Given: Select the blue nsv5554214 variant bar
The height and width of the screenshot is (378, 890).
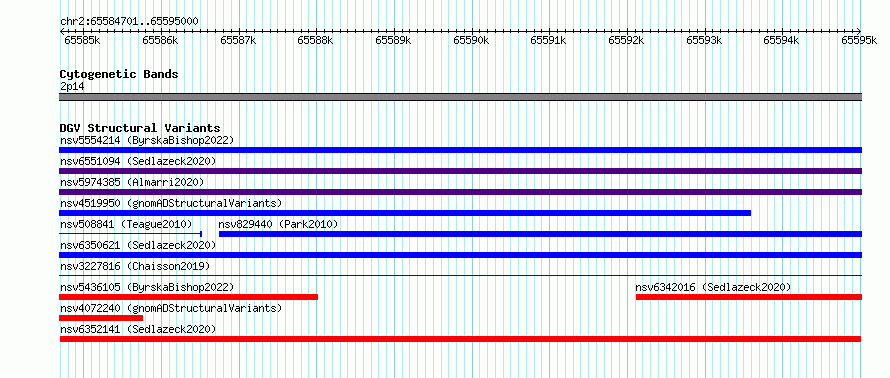Looking at the screenshot, I should (460, 150).
